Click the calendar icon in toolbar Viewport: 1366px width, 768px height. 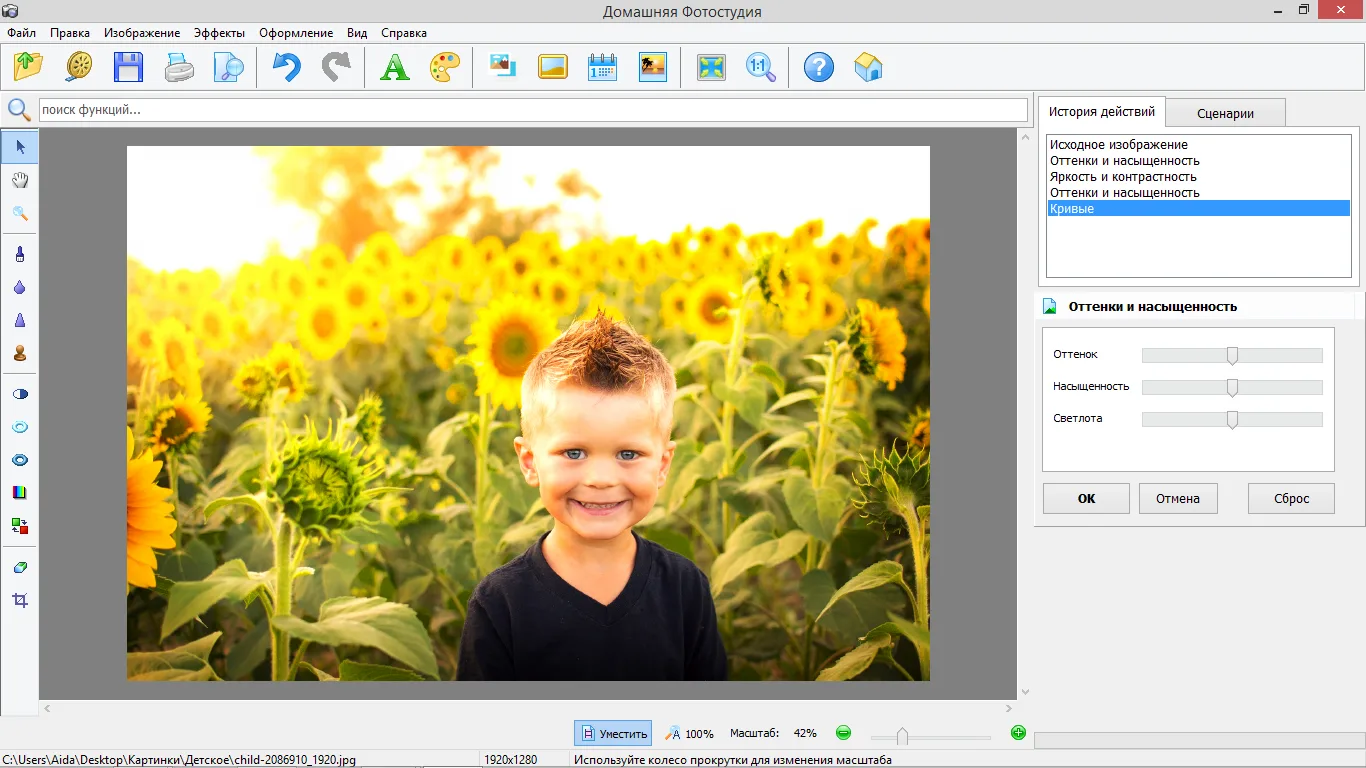pos(602,67)
